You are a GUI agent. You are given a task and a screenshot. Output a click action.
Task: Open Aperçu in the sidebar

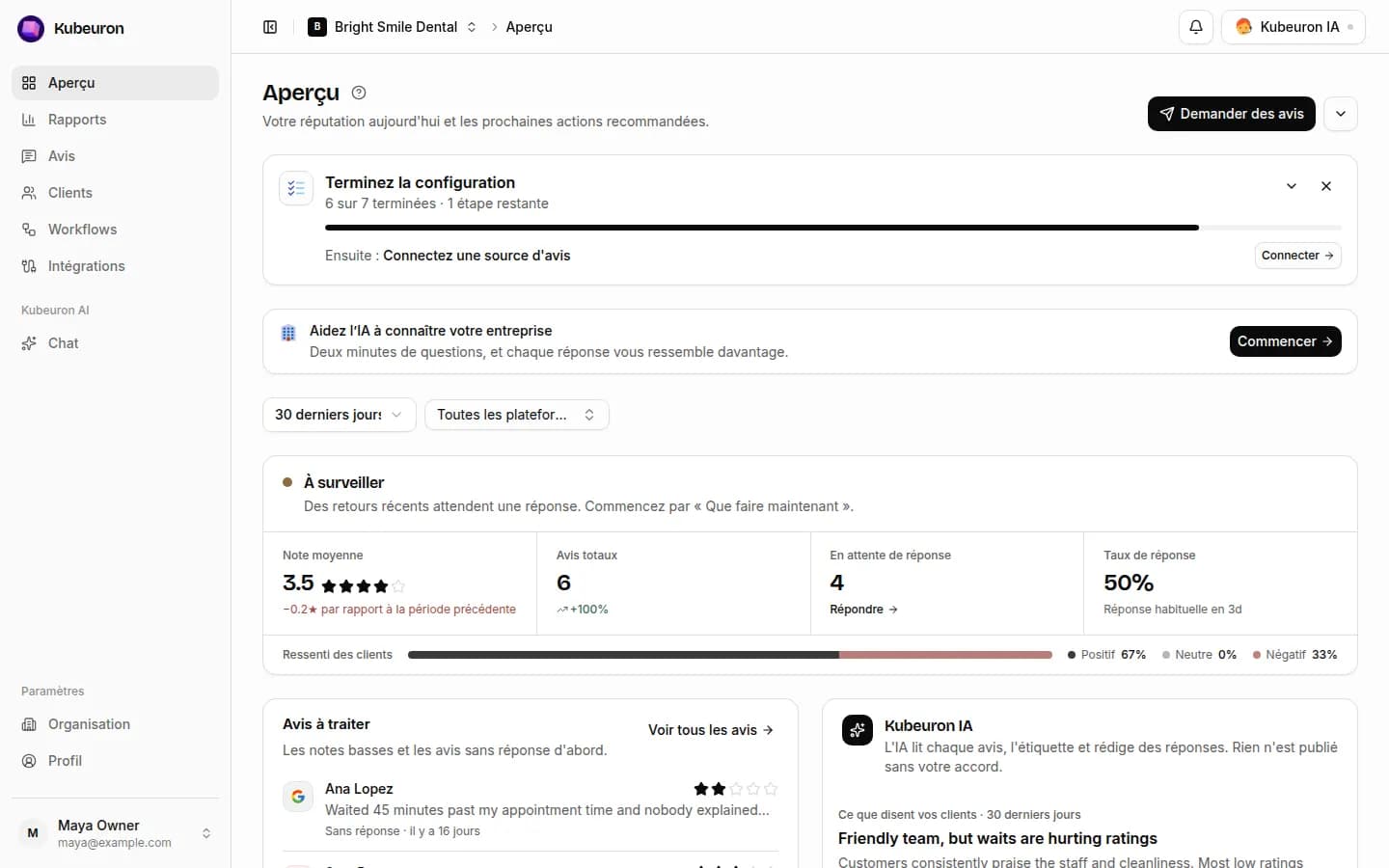[x=115, y=83]
